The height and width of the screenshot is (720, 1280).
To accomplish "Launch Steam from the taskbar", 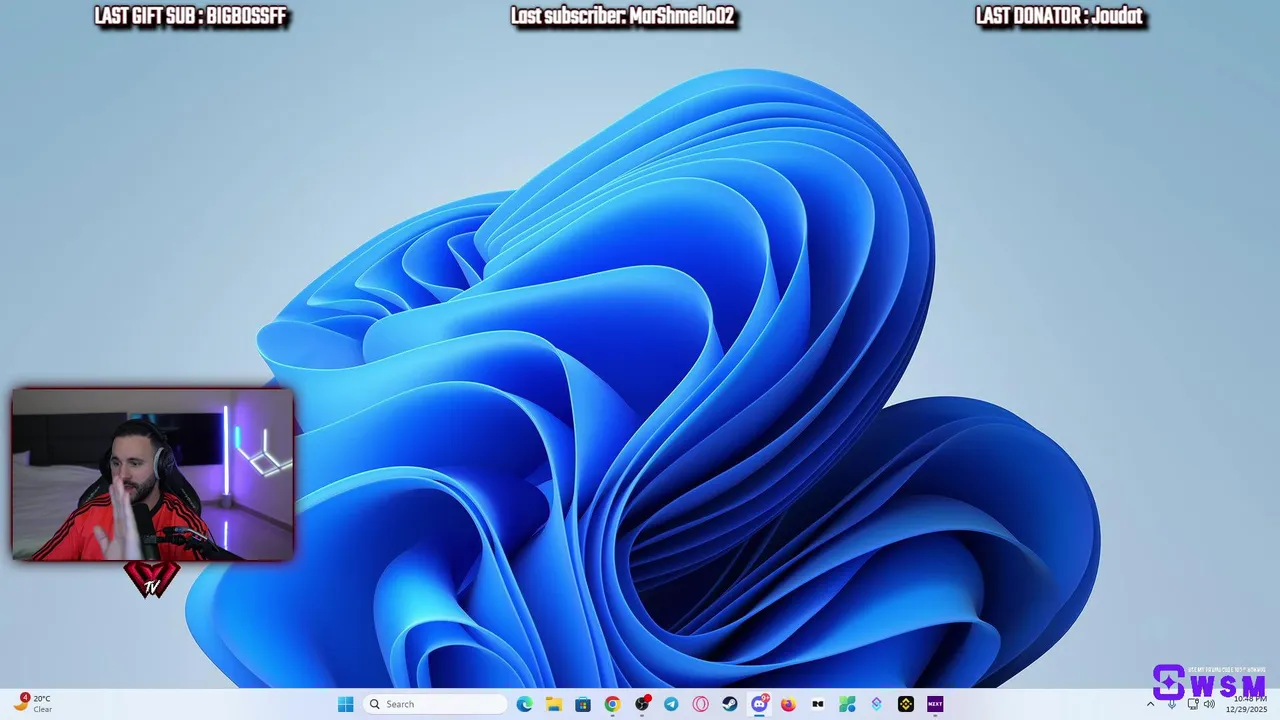I will [730, 704].
